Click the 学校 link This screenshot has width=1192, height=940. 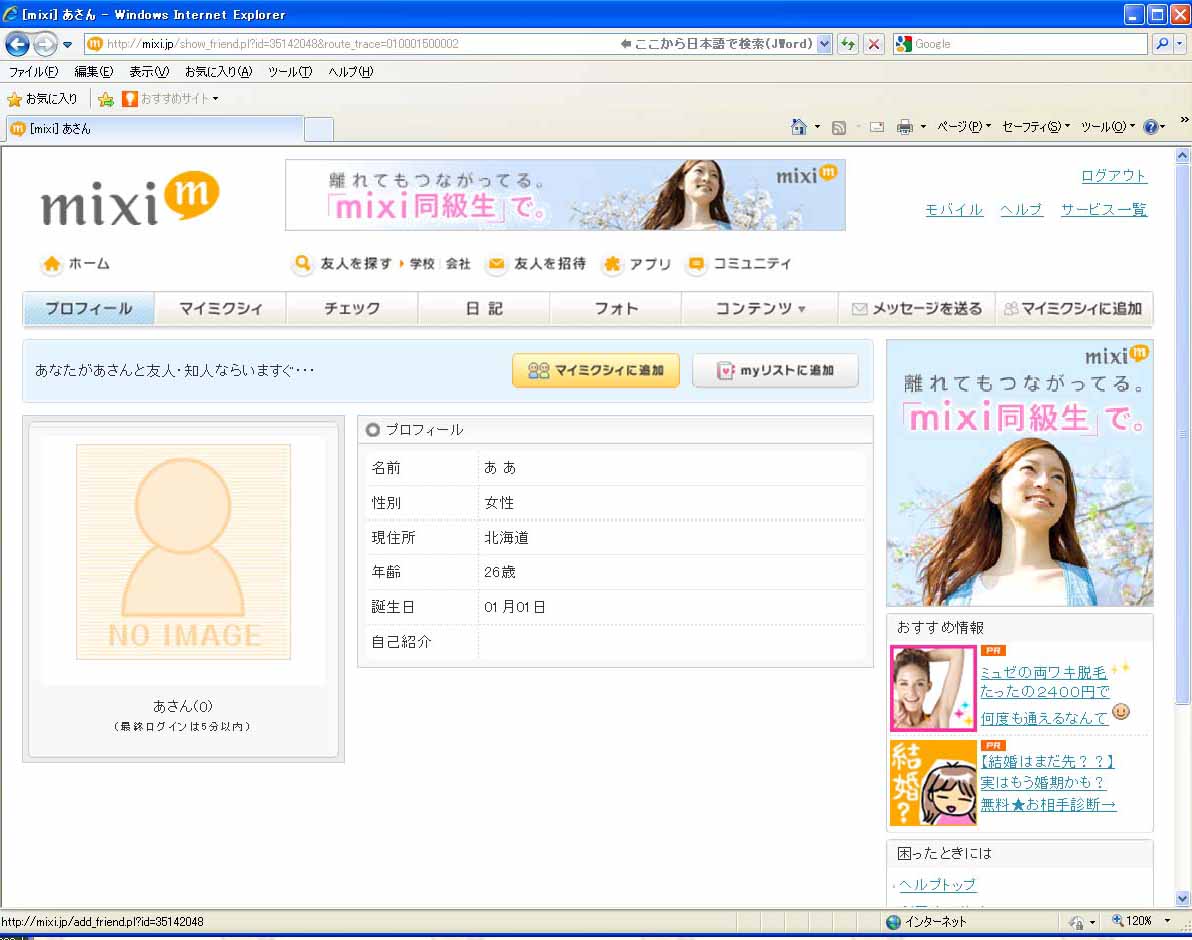[422, 264]
